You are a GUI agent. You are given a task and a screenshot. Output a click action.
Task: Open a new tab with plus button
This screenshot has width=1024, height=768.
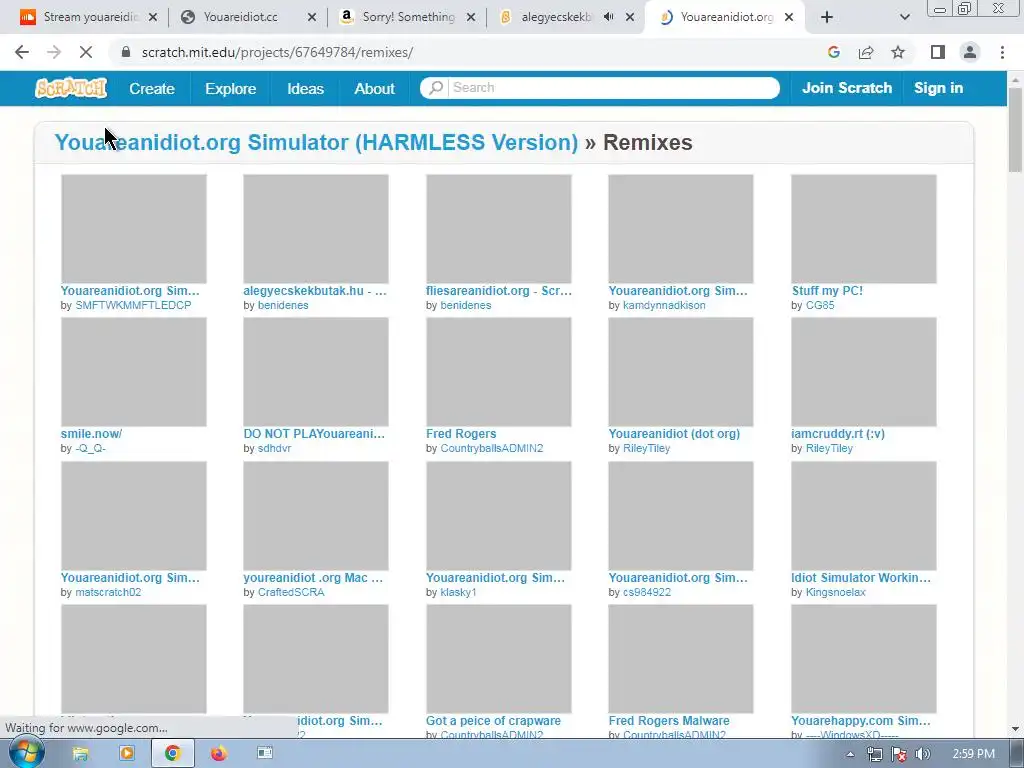click(827, 18)
